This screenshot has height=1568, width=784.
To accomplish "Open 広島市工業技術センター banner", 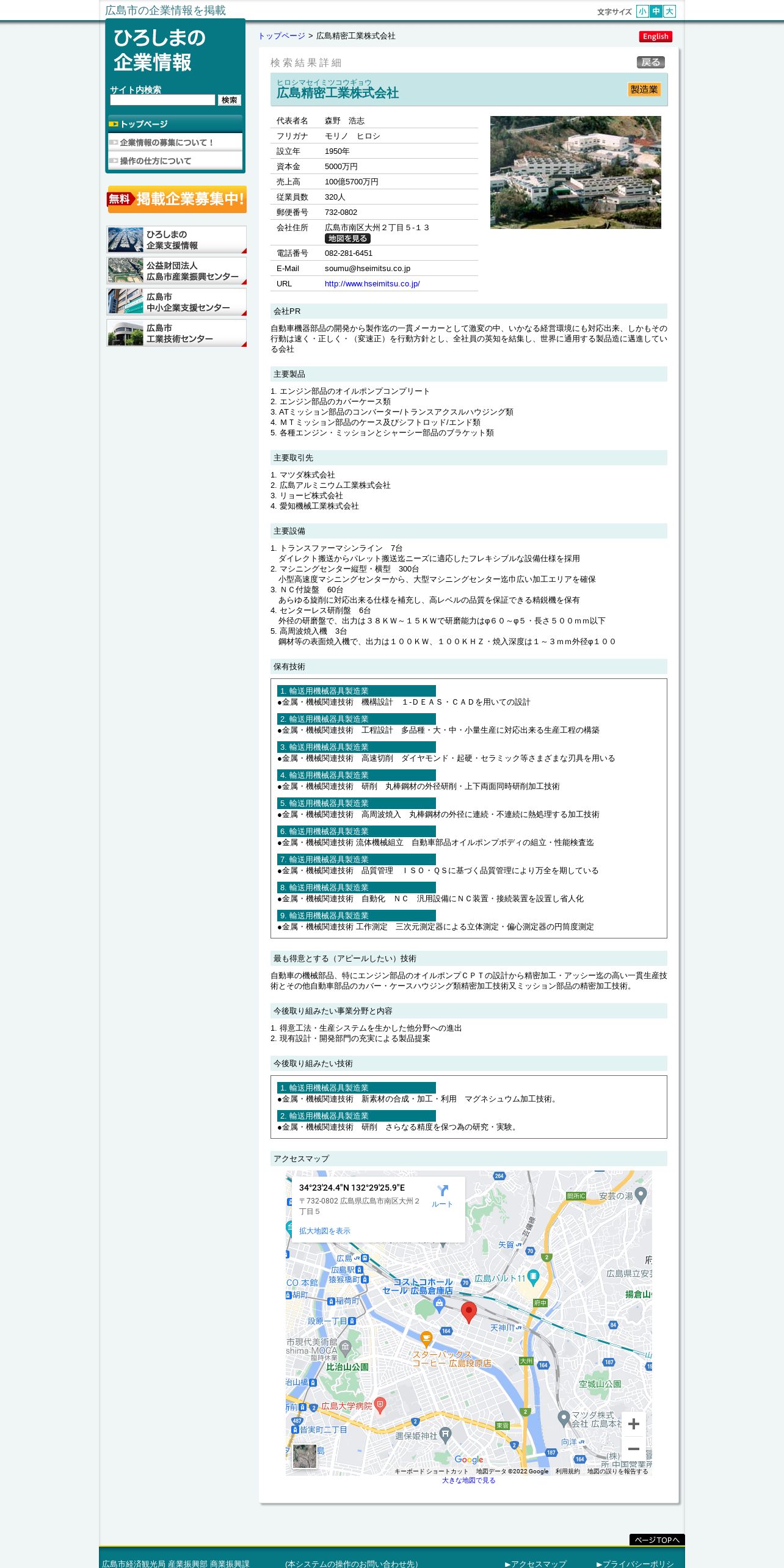I will [176, 333].
